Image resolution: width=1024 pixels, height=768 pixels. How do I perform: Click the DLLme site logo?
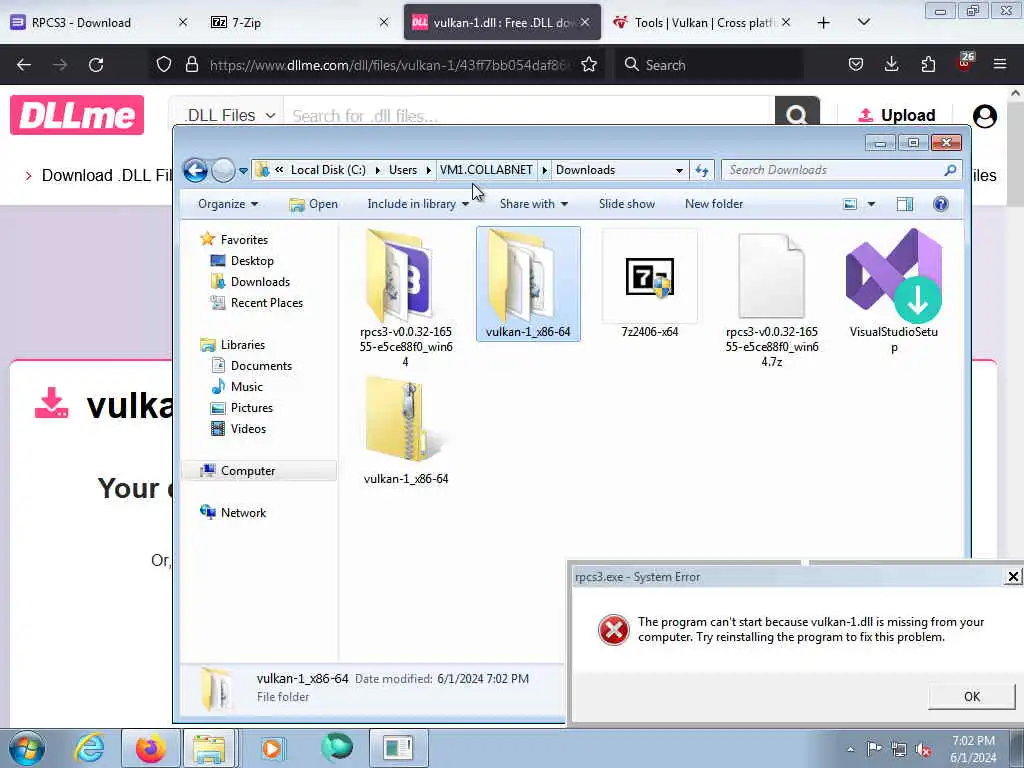(x=77, y=115)
